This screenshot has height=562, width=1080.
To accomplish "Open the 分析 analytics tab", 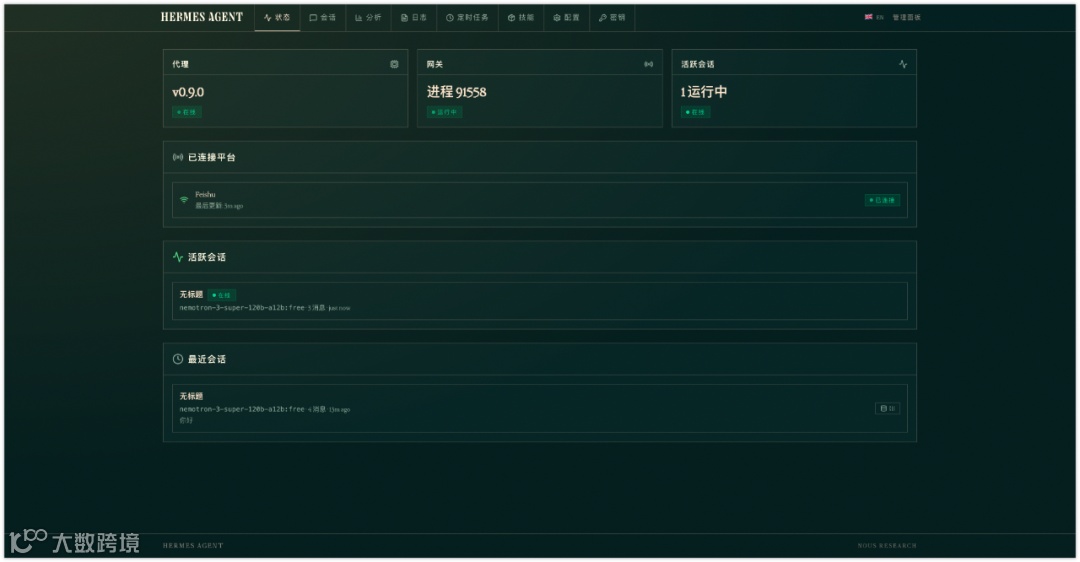I will (x=368, y=18).
